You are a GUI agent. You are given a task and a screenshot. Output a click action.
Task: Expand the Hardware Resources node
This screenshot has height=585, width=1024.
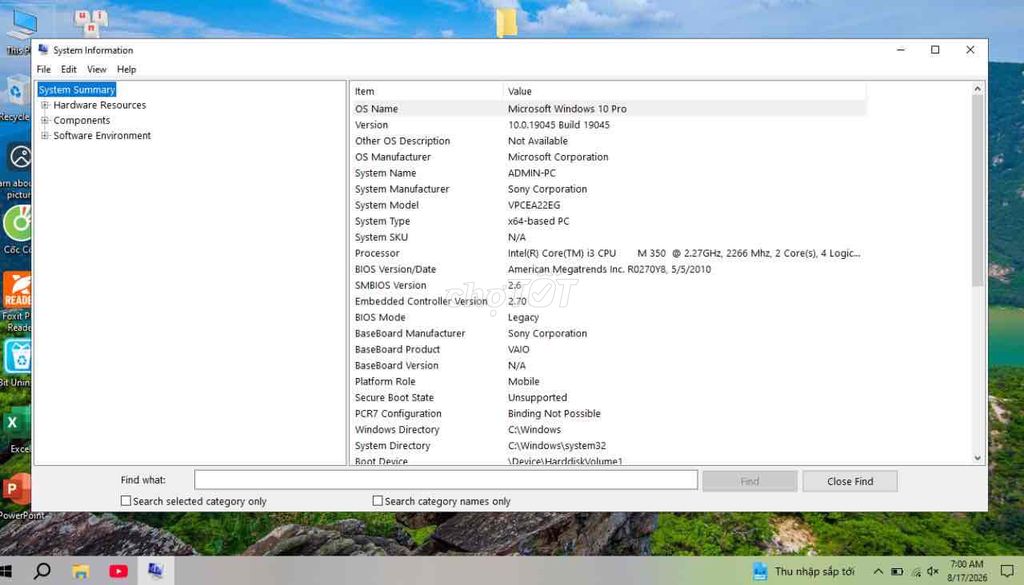coord(45,105)
